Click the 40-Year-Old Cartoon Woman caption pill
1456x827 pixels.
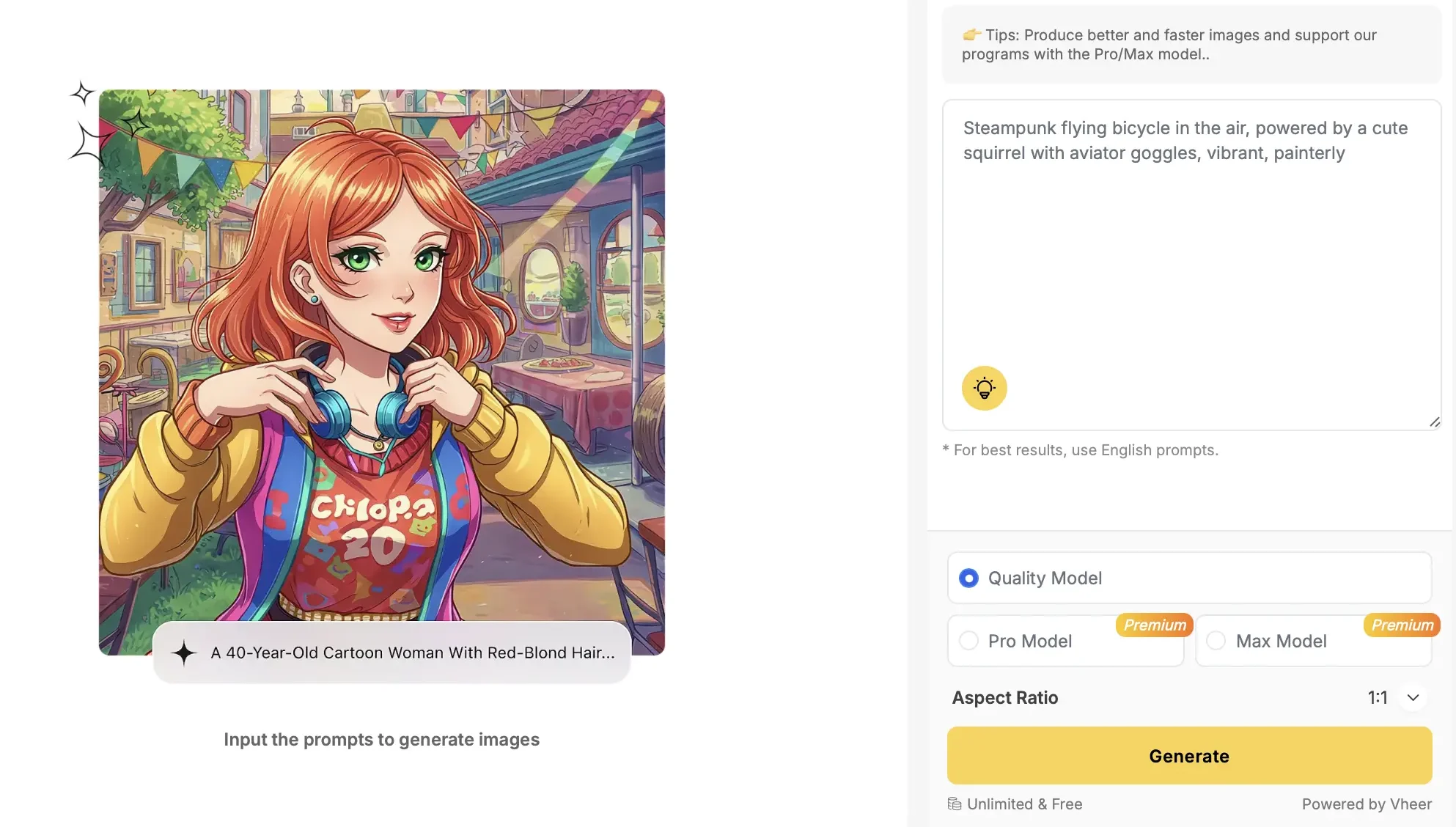pos(392,653)
